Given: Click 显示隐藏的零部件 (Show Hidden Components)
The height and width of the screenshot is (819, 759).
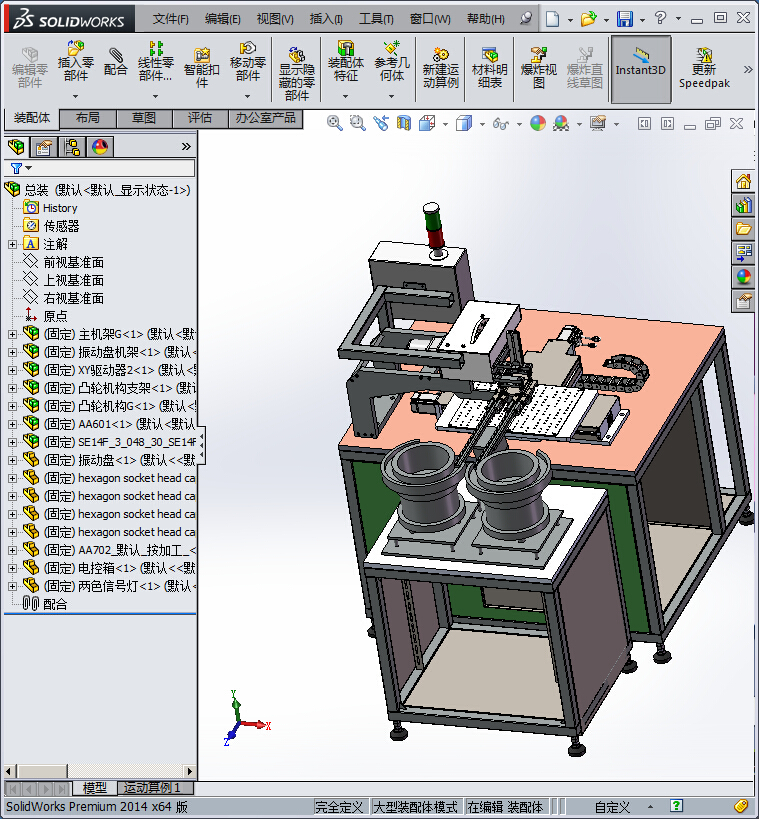Looking at the screenshot, I should (296, 73).
